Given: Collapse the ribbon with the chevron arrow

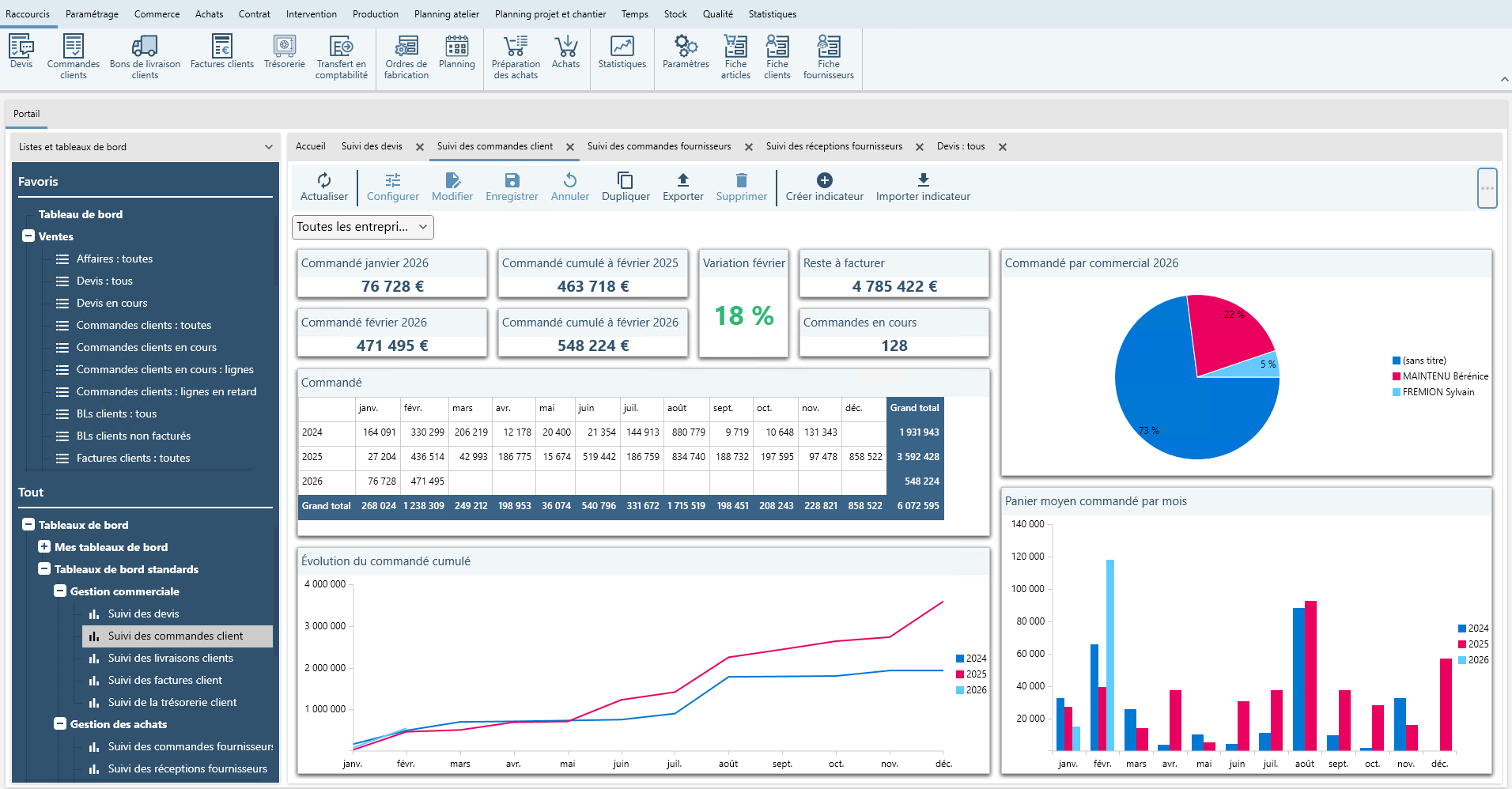Looking at the screenshot, I should [x=1503, y=79].
